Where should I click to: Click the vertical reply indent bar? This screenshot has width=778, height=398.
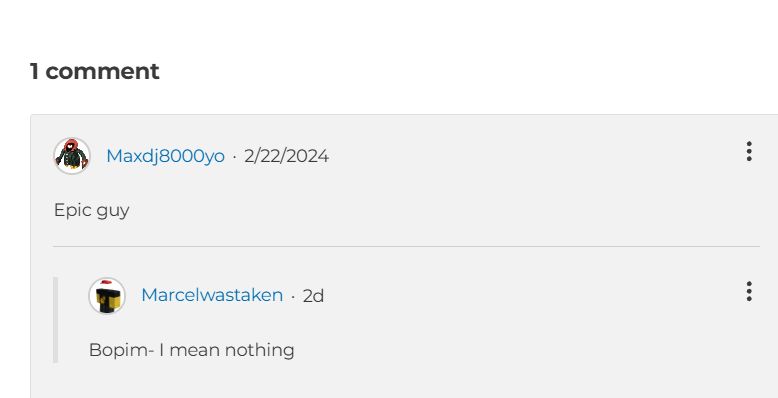point(56,320)
